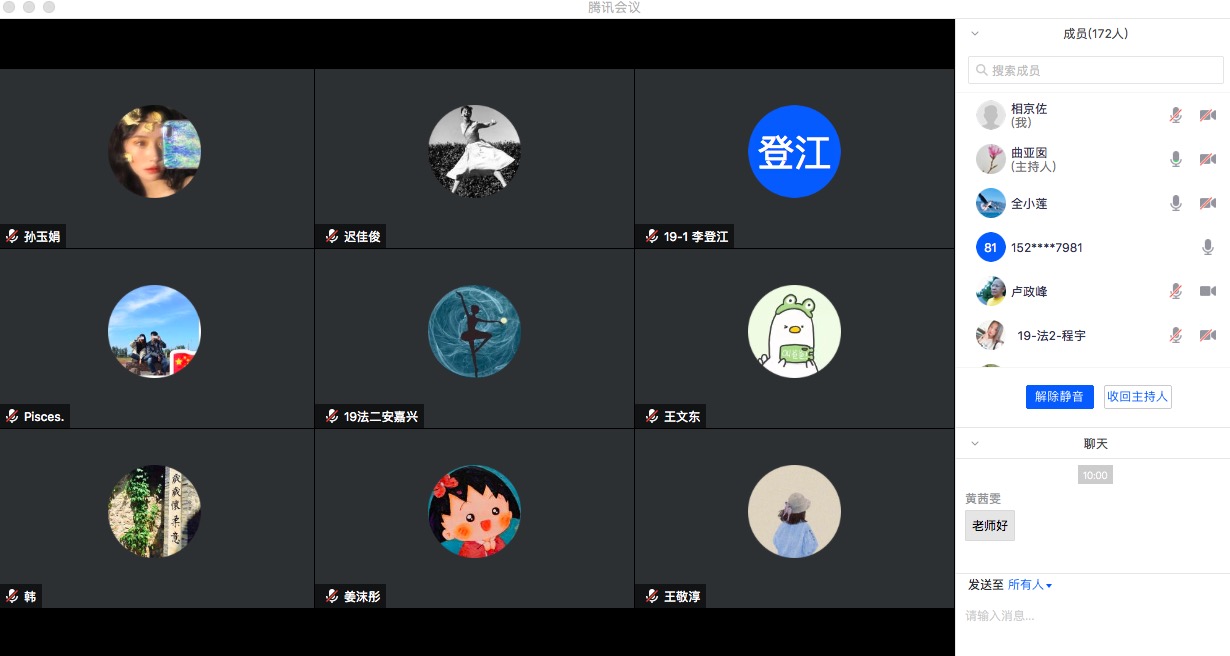1230x656 pixels.
Task: Open the 所有人 recipient dropdown
Action: tap(1030, 585)
